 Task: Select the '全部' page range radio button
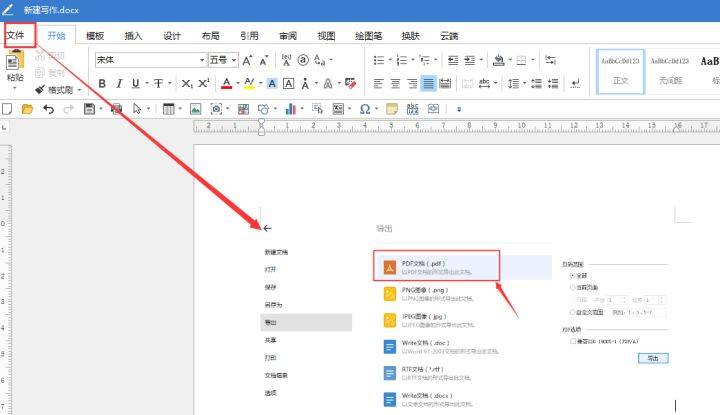pyautogui.click(x=572, y=275)
